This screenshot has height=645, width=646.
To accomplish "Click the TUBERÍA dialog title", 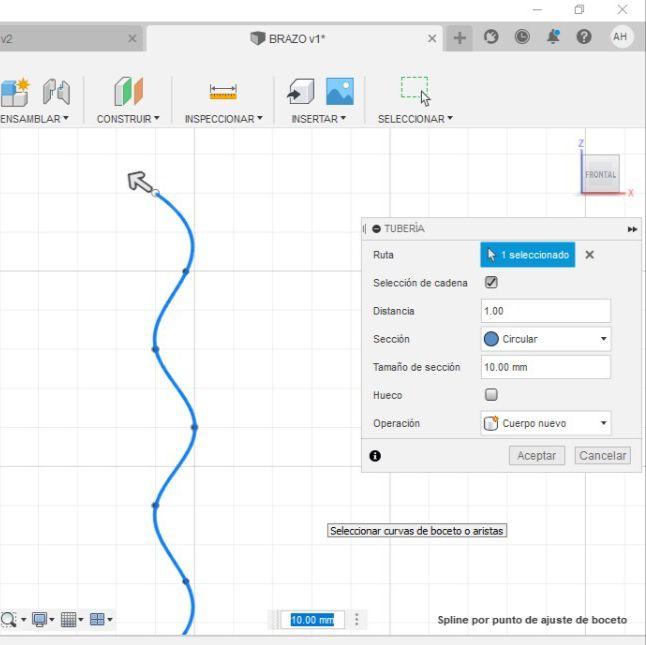I will tap(404, 229).
